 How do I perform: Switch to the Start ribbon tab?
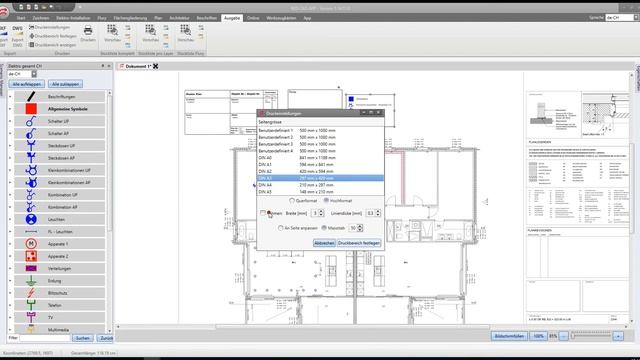(21, 18)
